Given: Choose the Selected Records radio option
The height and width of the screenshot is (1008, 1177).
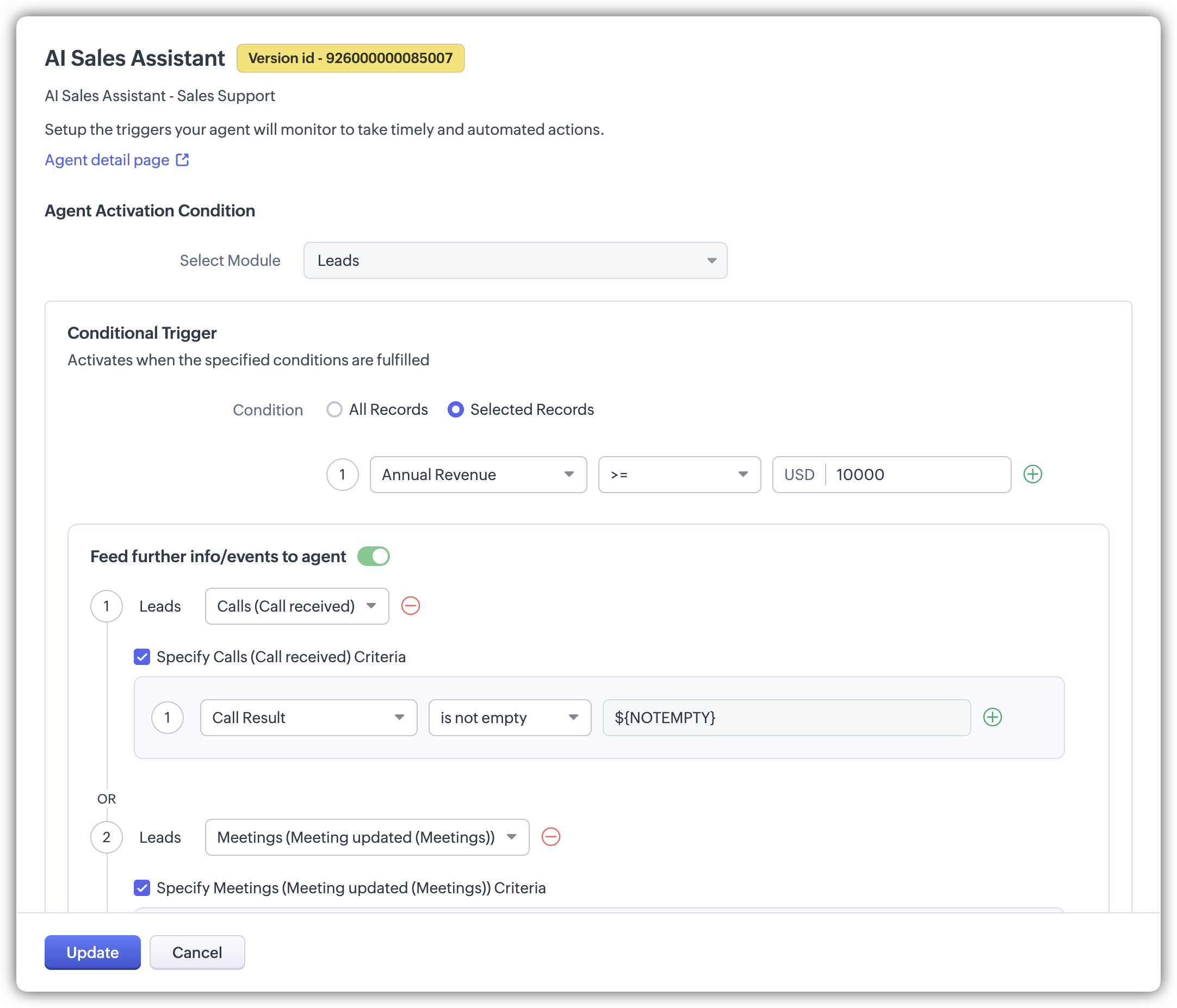Looking at the screenshot, I should [x=456, y=409].
